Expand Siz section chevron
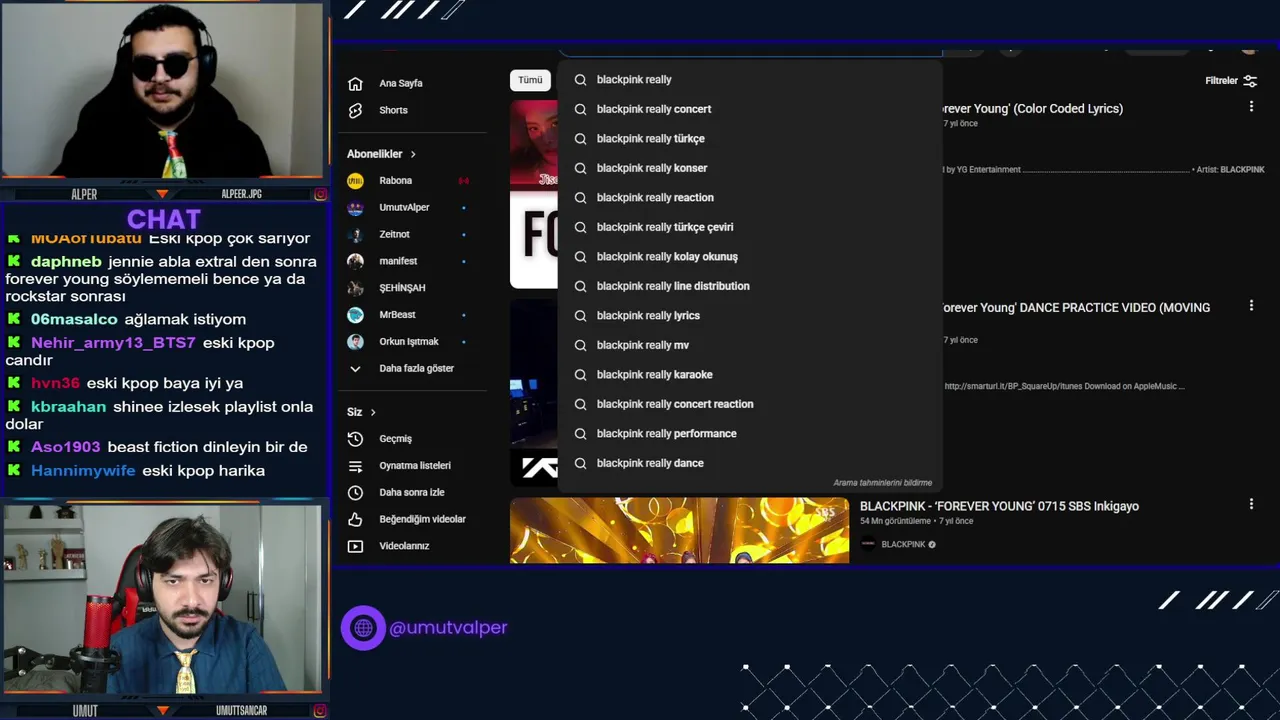1280x720 pixels. click(373, 412)
